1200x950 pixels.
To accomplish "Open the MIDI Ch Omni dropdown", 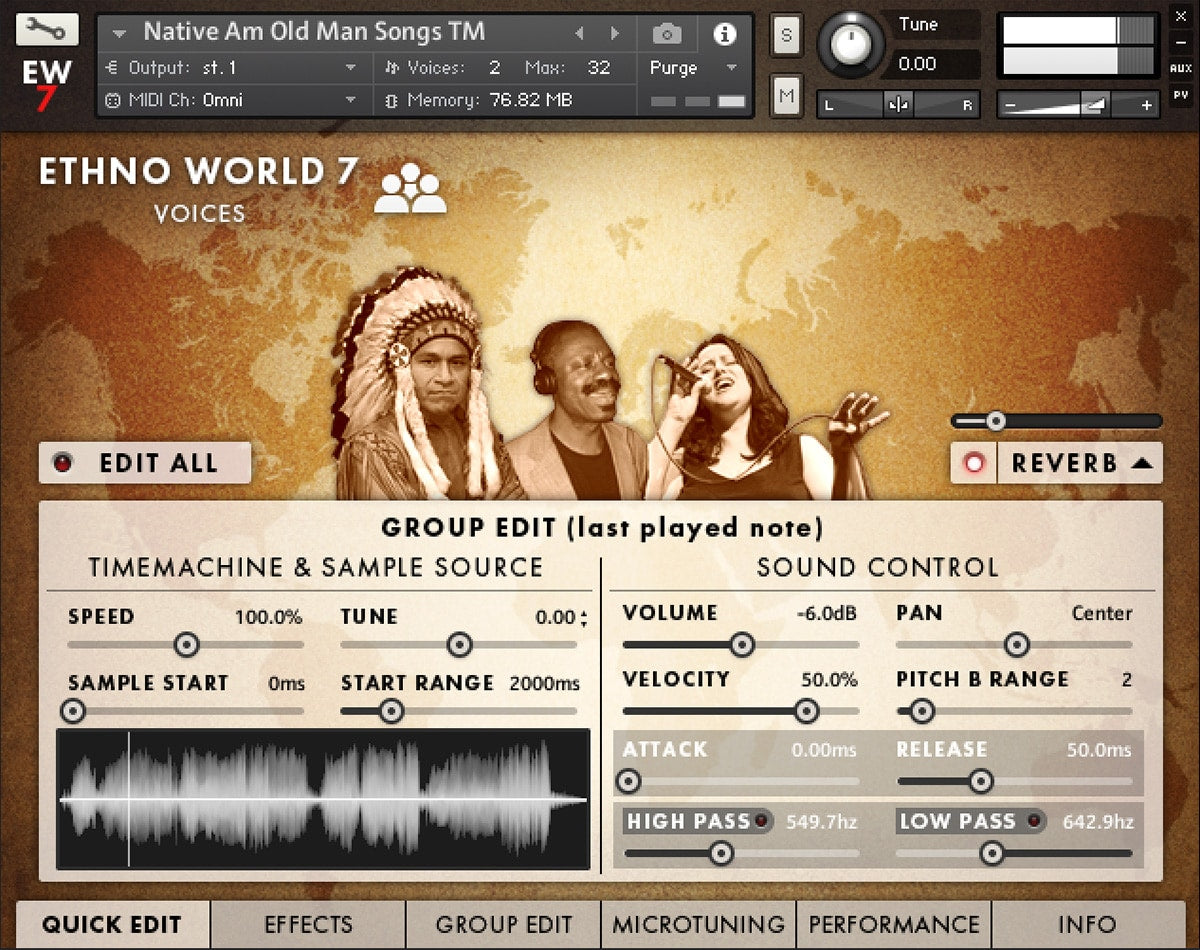I will [351, 100].
